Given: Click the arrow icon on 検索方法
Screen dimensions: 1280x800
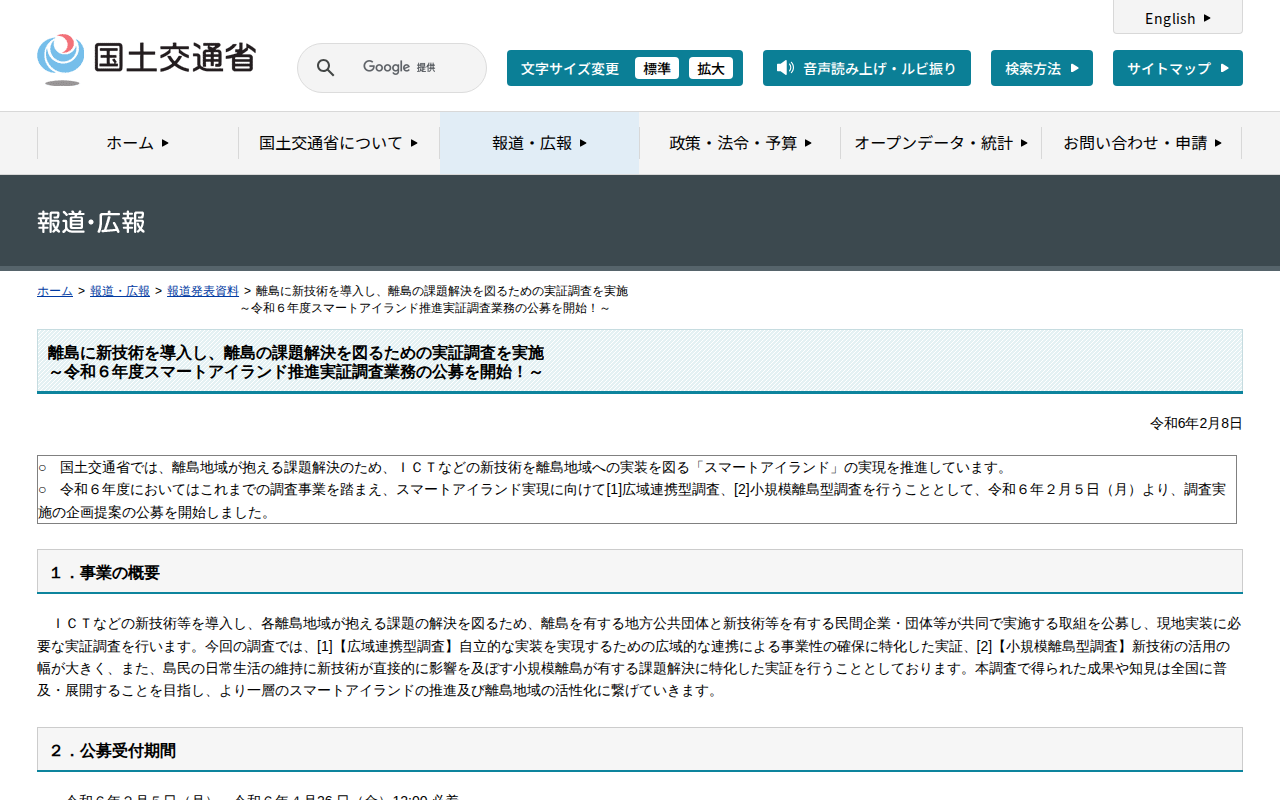Looking at the screenshot, I should (1075, 68).
